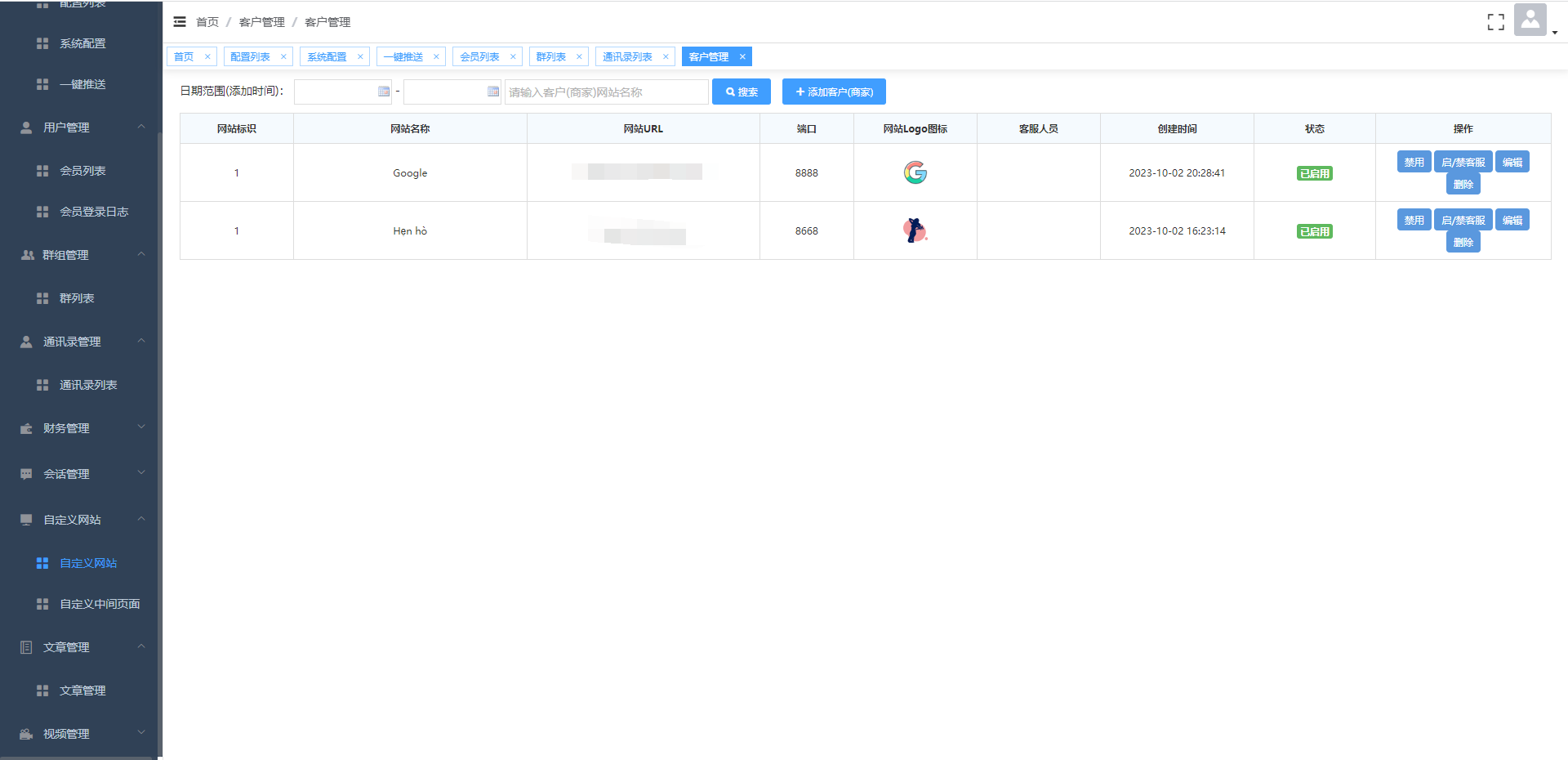This screenshot has width=1568, height=760.
Task: Click the 搜索 search button
Action: (741, 92)
